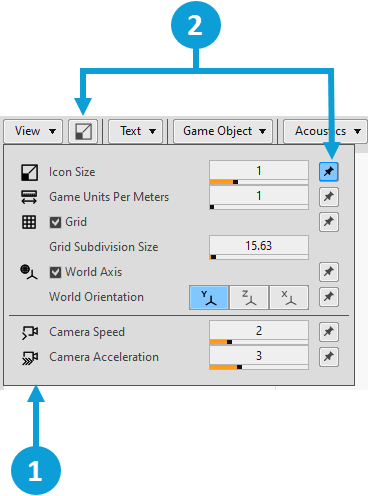Disable the World Axis checkbox

pos(55,272)
